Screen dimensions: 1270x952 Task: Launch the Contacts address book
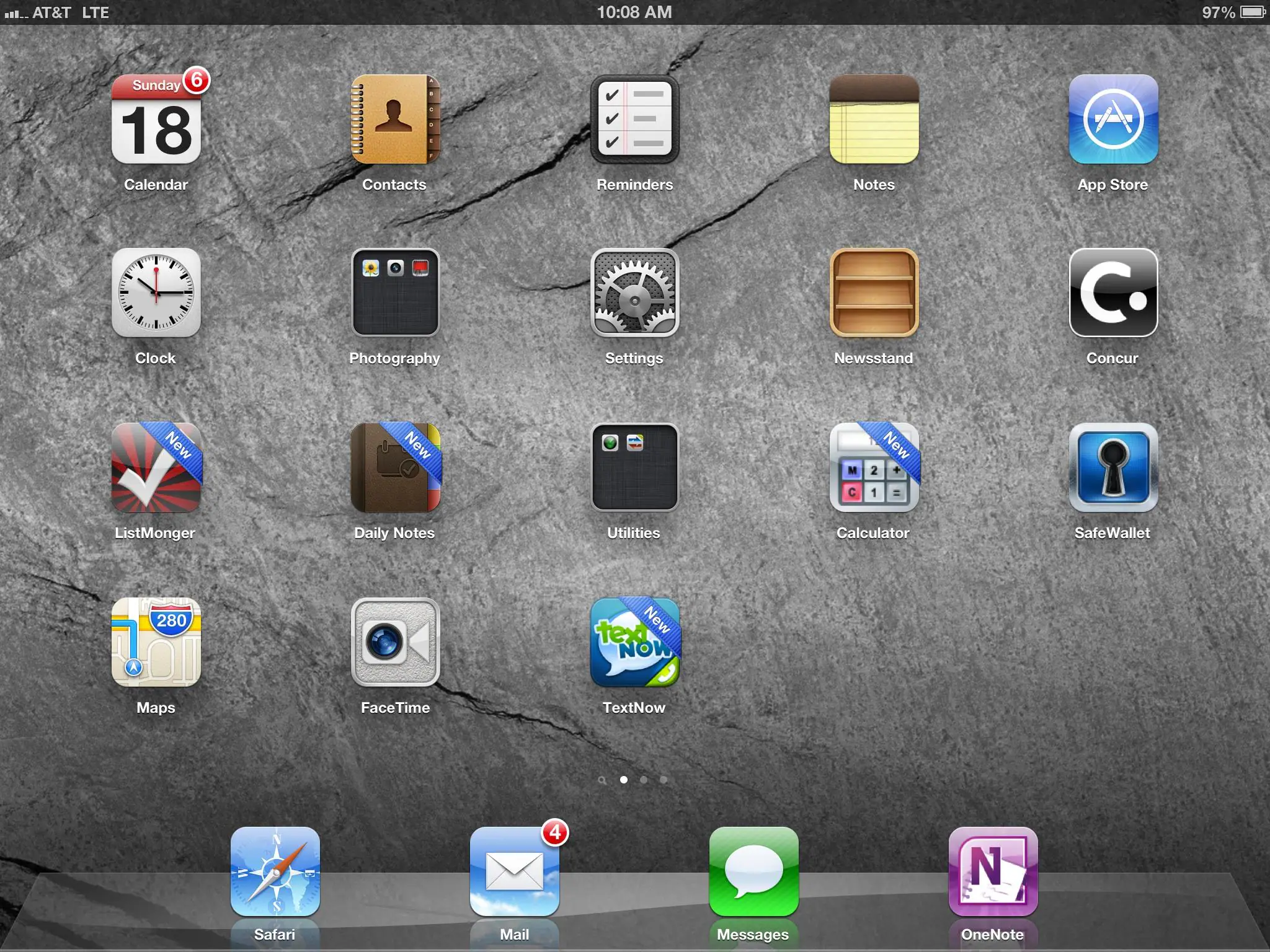[x=395, y=120]
